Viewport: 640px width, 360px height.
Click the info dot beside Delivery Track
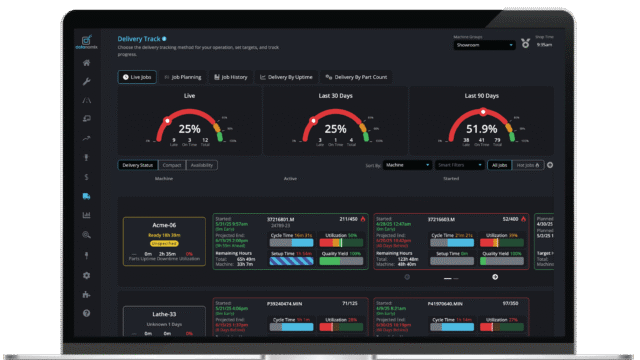pos(164,39)
